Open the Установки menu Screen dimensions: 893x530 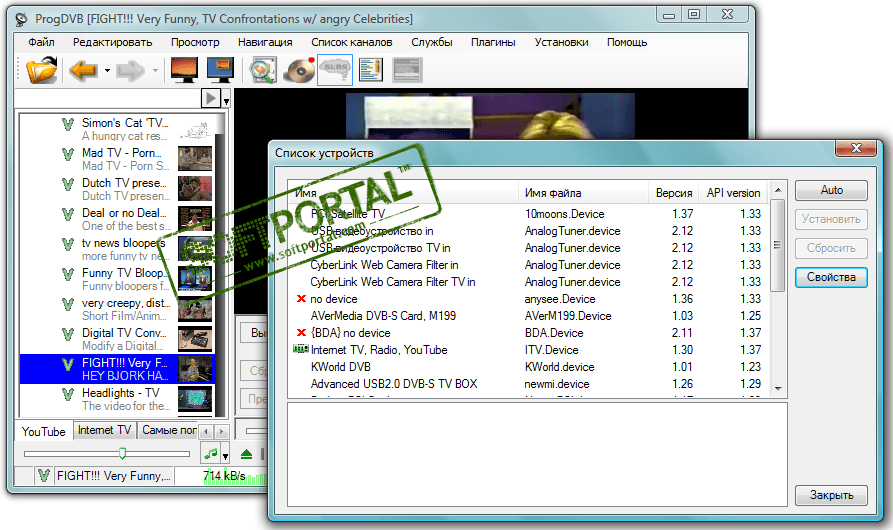pos(561,42)
